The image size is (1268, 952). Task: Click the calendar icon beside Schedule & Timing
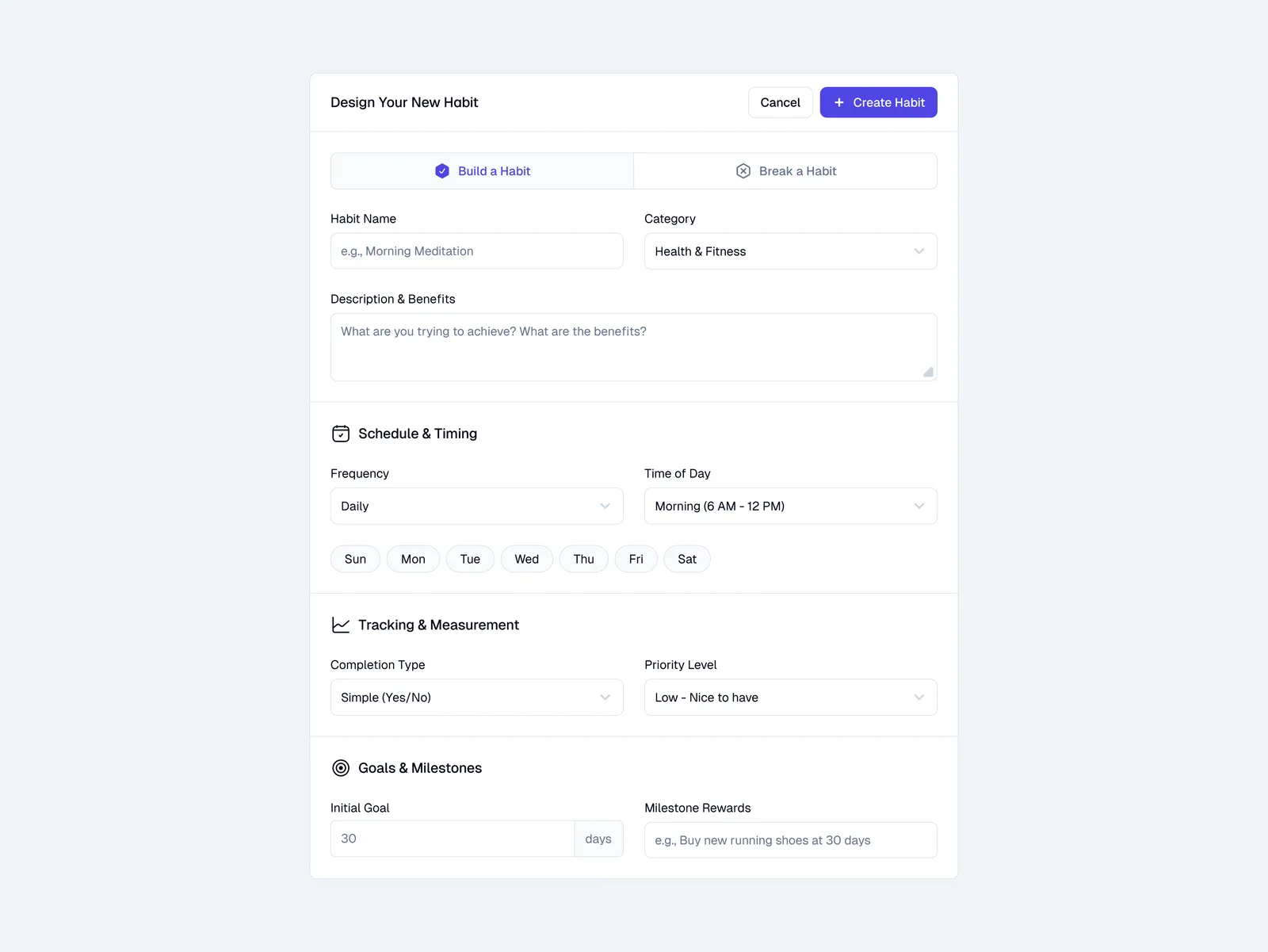click(x=341, y=434)
